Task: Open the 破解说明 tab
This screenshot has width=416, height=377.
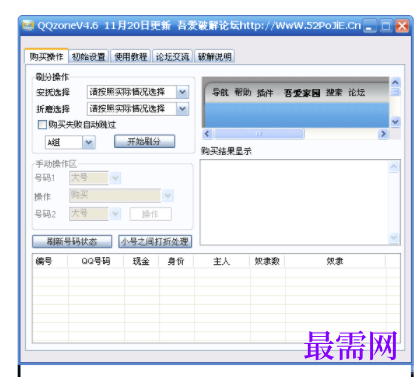Action: [x=215, y=57]
